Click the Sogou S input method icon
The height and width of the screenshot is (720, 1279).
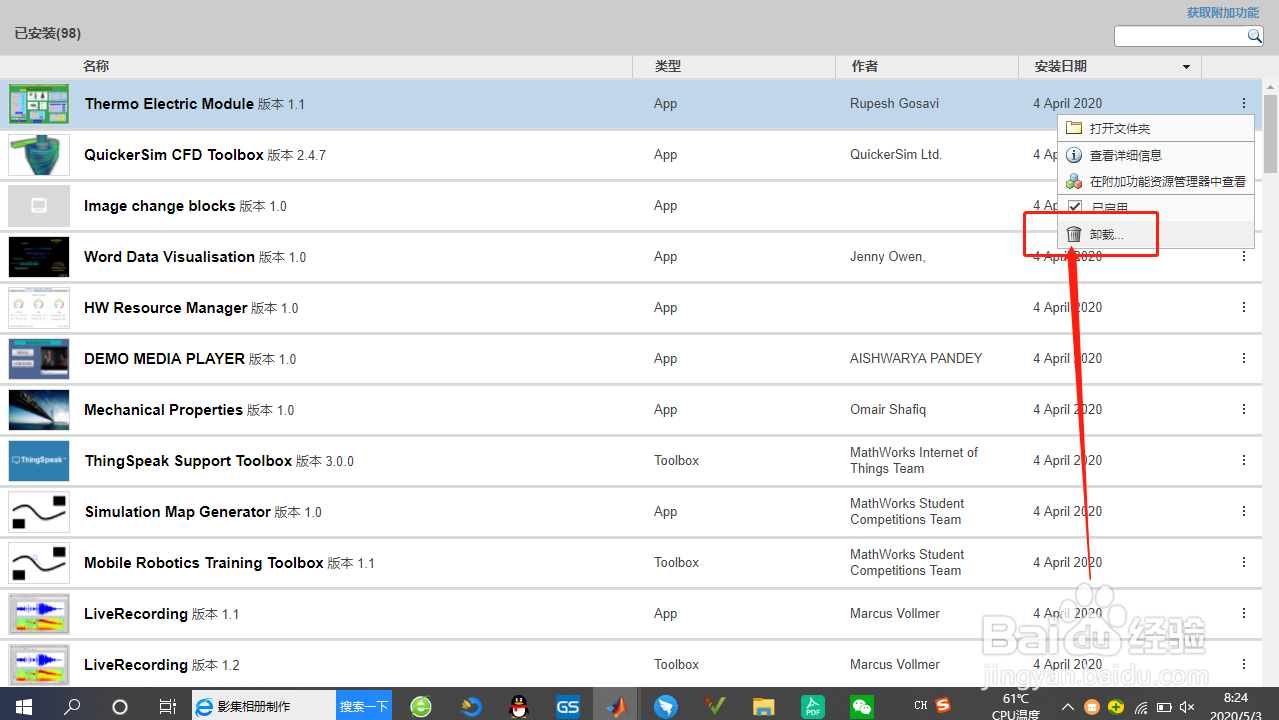[943, 705]
